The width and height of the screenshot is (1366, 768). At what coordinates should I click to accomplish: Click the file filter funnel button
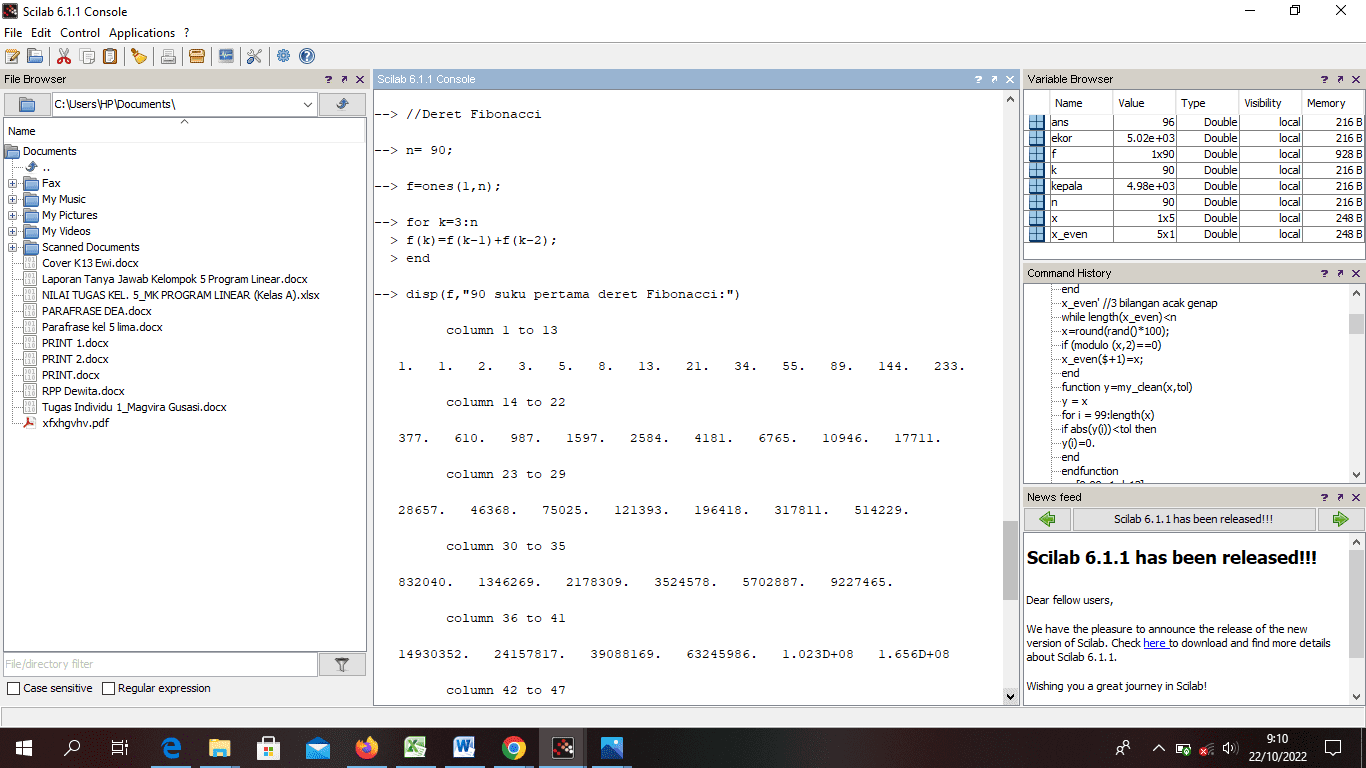click(342, 664)
